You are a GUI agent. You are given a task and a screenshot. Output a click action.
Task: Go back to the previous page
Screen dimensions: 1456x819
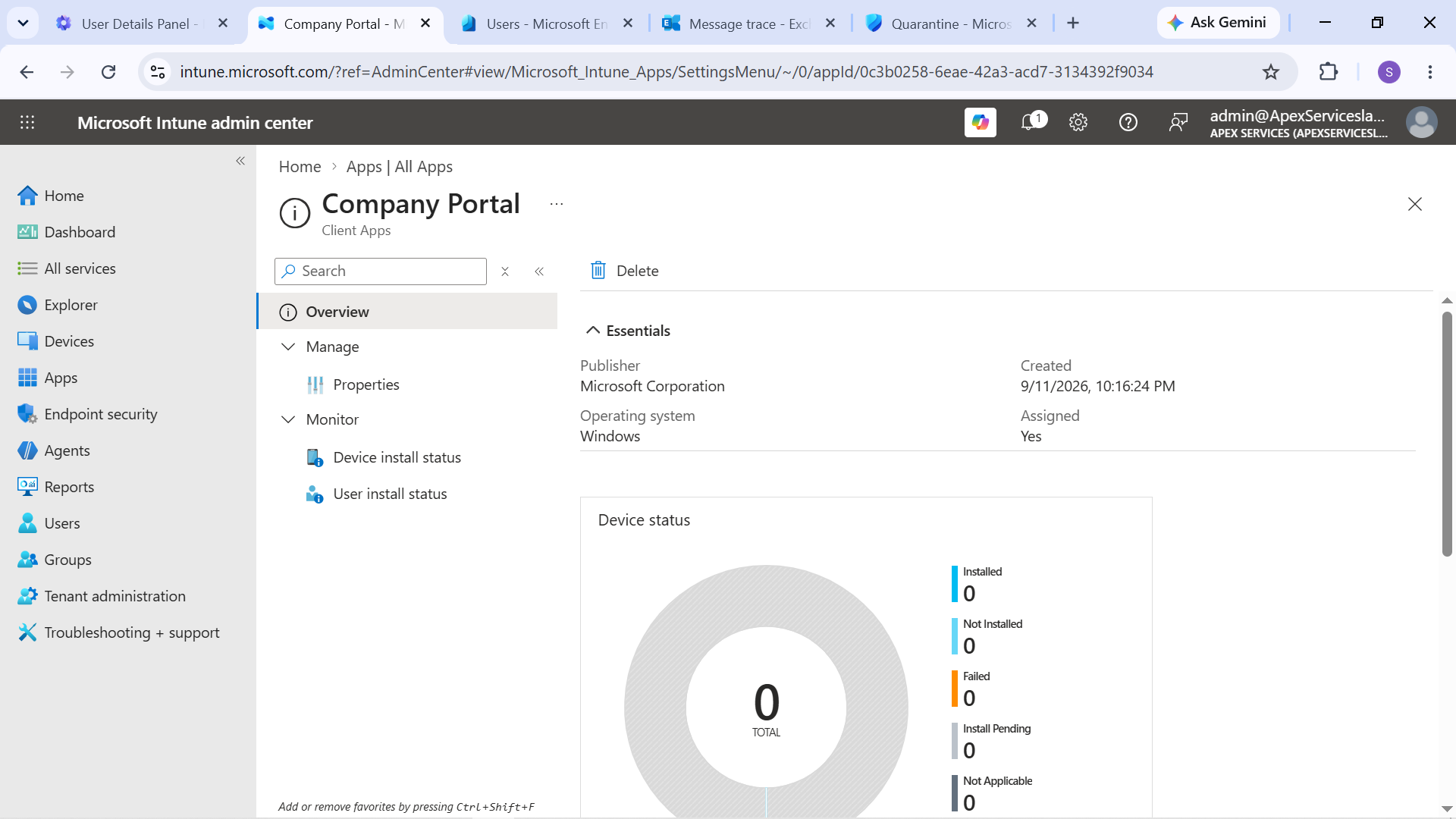point(27,72)
